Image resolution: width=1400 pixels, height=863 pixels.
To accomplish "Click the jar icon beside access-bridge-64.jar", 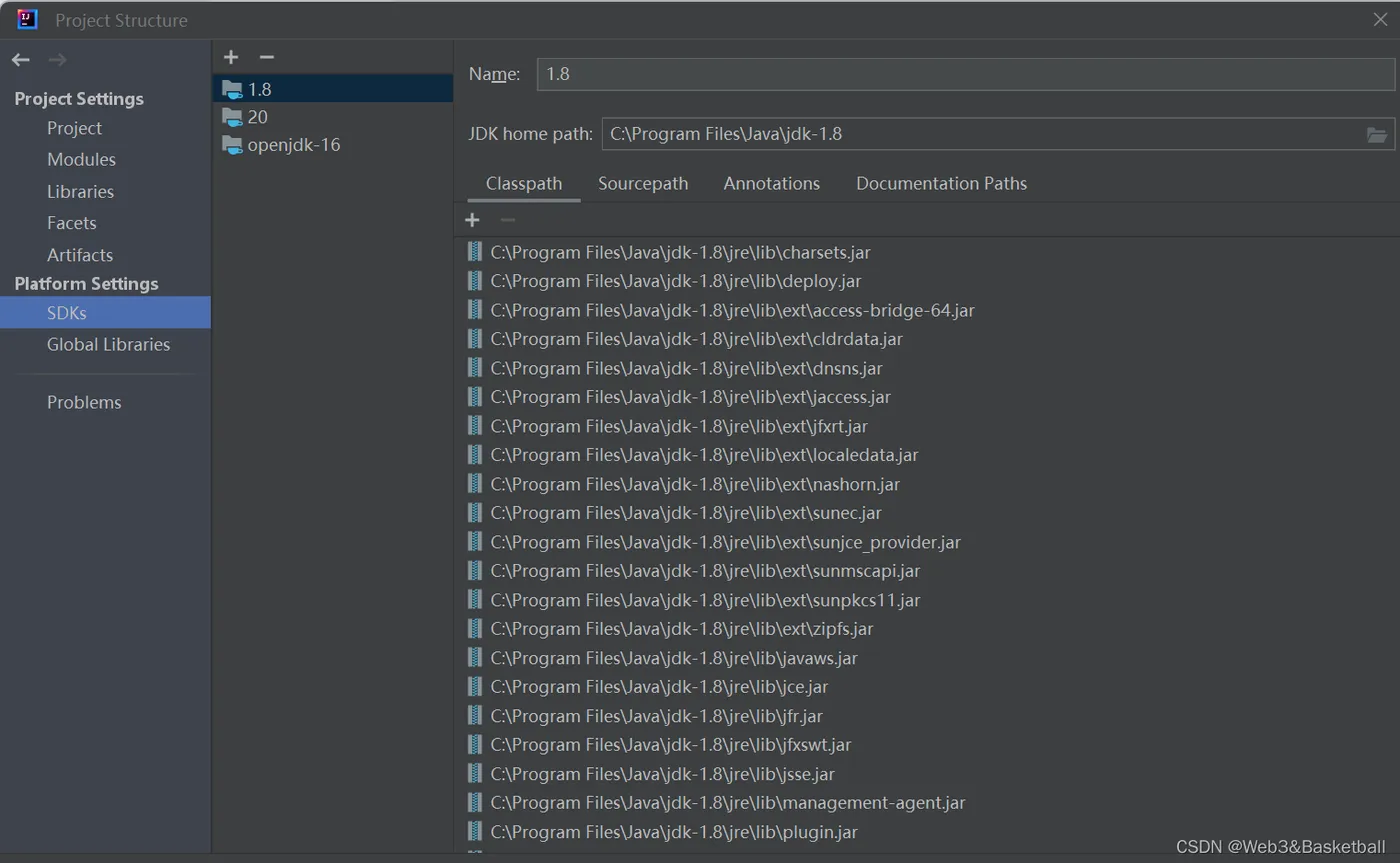I will (475, 310).
